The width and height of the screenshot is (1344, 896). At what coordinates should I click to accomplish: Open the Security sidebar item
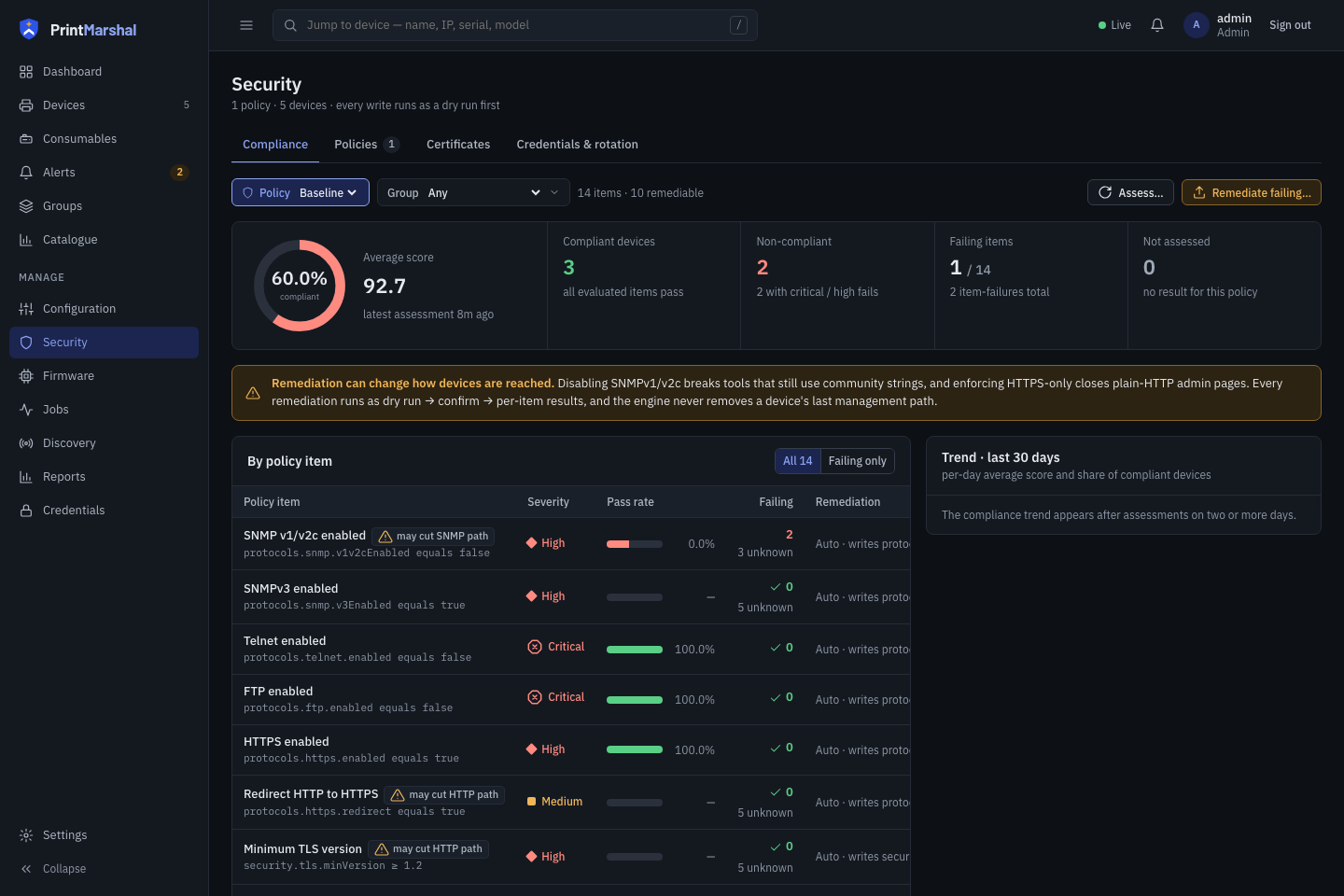104,343
